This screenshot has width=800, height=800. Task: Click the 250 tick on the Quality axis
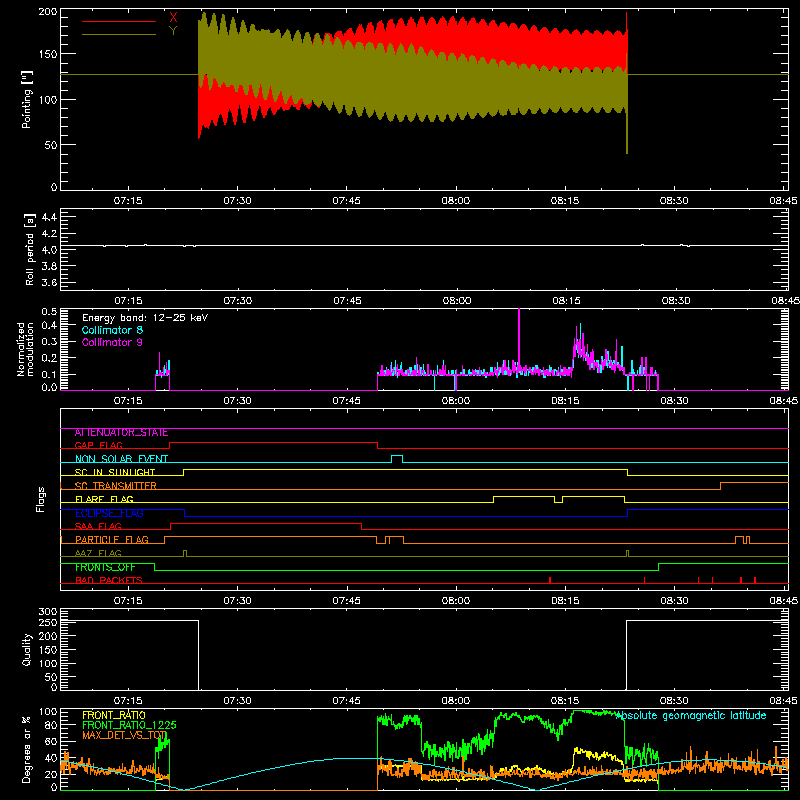pyautogui.click(x=47, y=622)
